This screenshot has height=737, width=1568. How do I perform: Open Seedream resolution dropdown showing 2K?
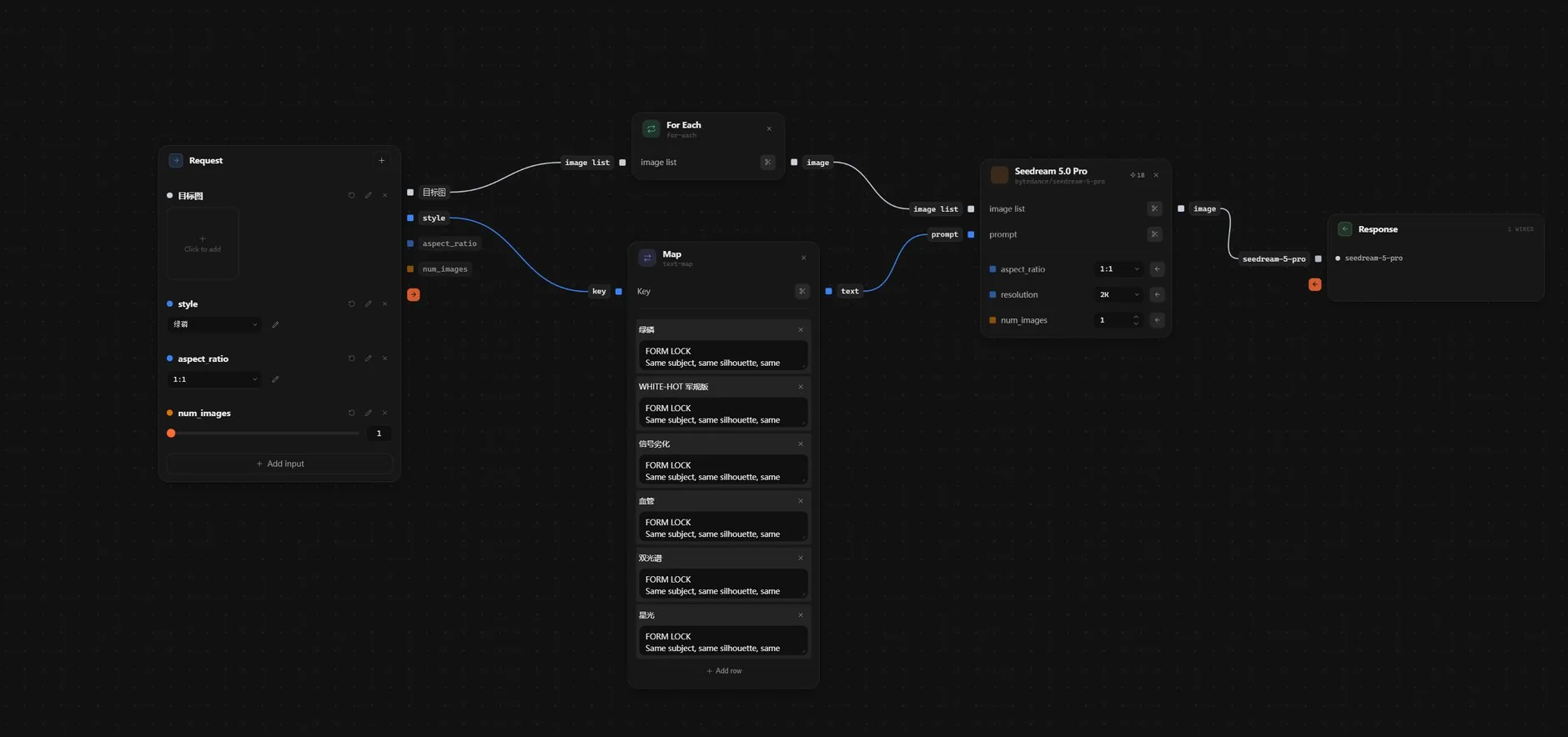pyautogui.click(x=1118, y=294)
